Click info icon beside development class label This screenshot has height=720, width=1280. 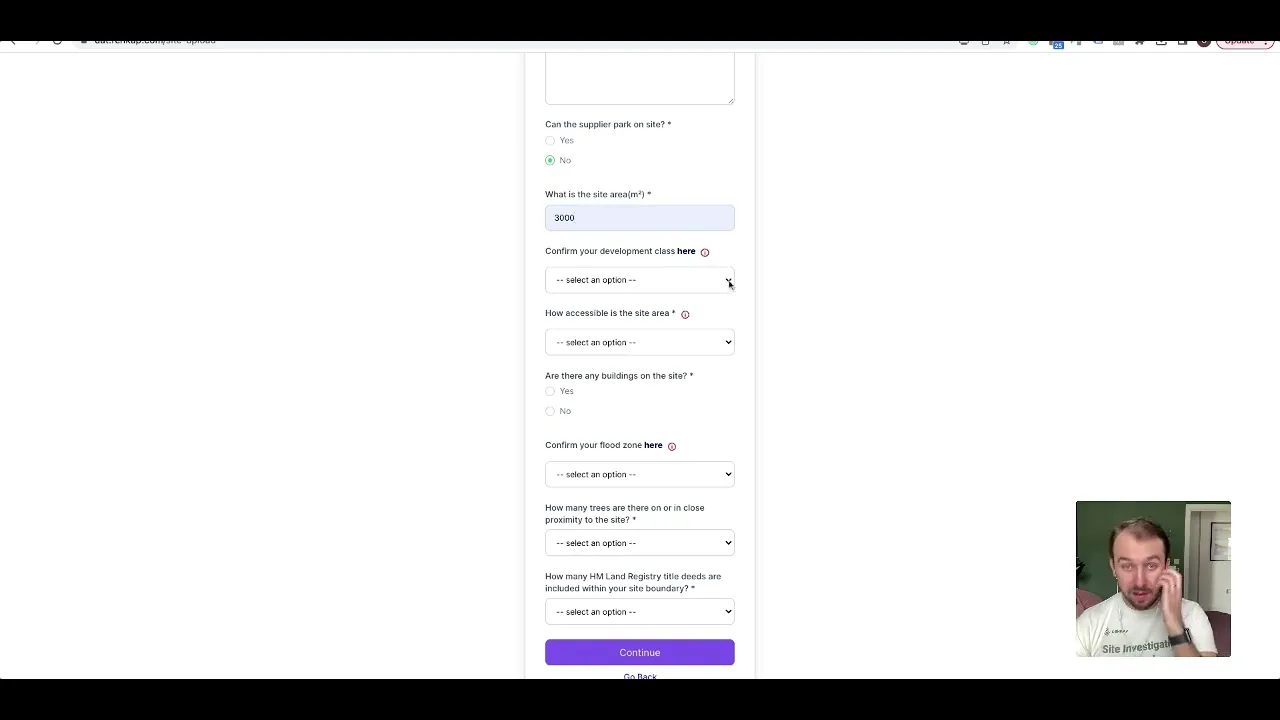coord(705,252)
